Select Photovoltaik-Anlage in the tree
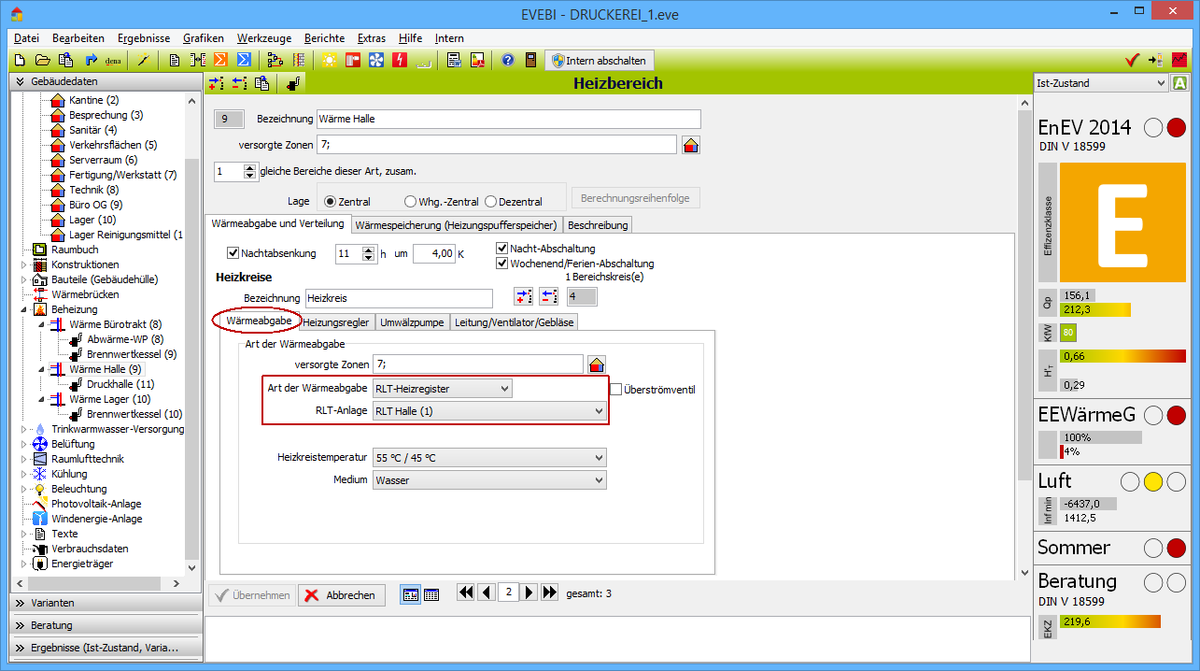Viewport: 1200px width, 671px height. click(95, 504)
